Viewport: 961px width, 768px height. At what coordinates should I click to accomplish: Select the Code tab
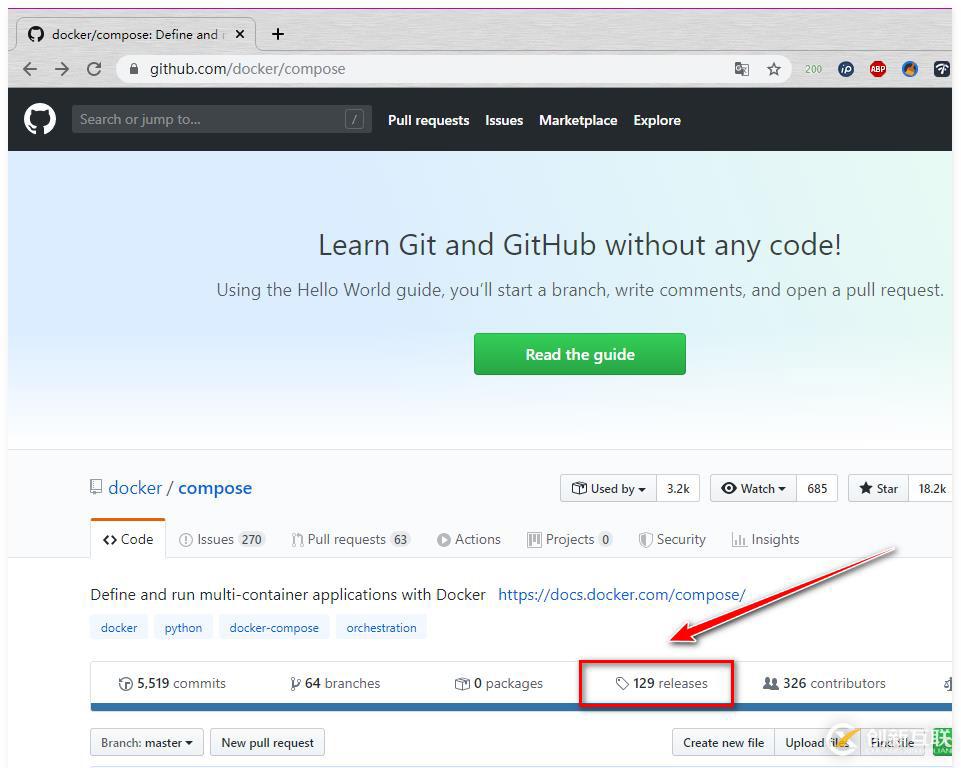[128, 539]
